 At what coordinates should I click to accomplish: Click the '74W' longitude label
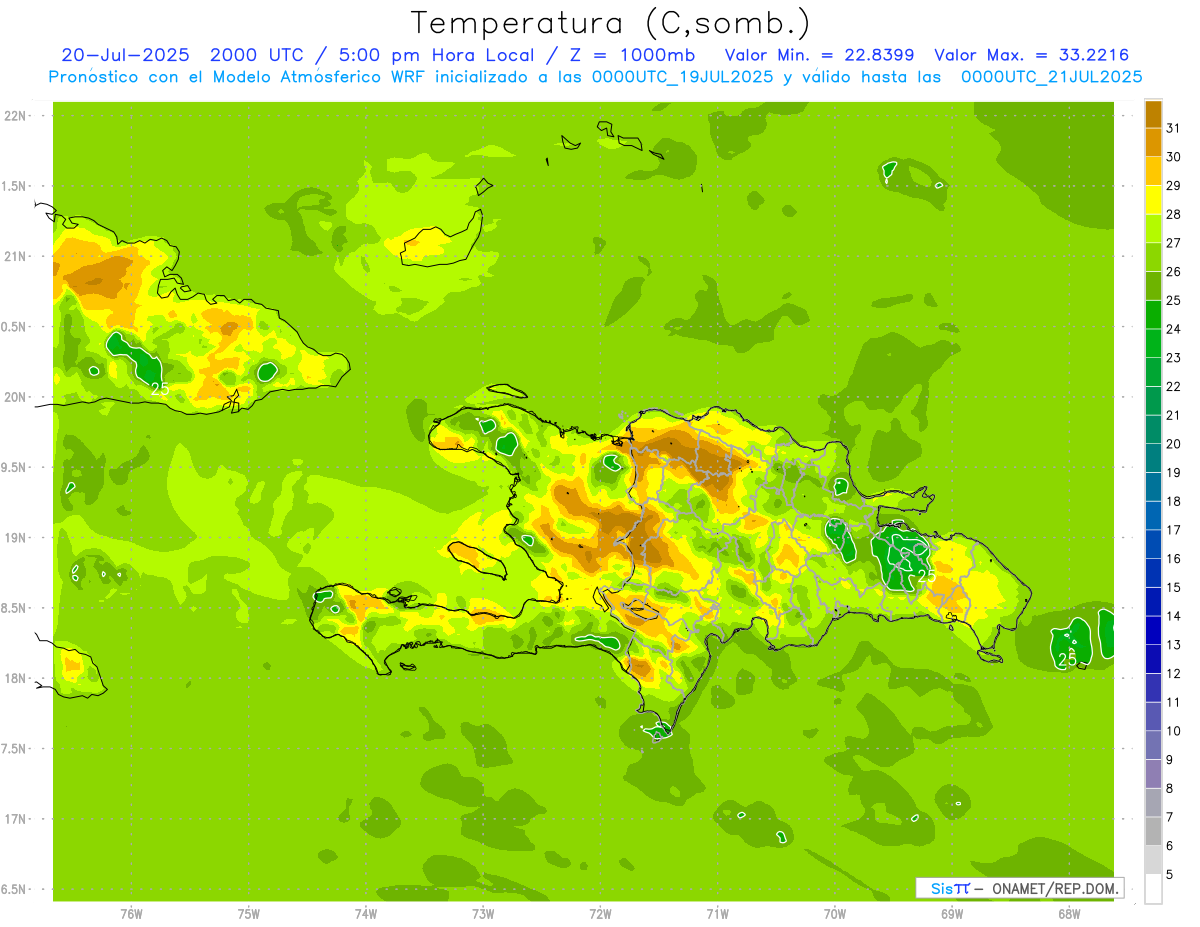[366, 914]
